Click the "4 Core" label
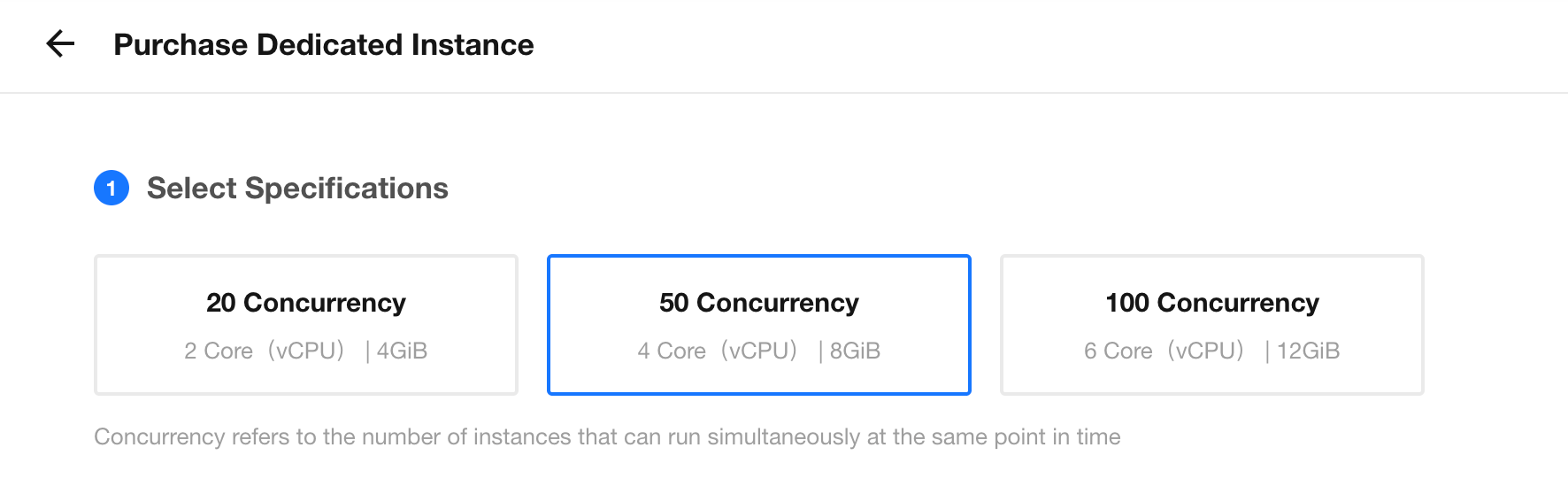This screenshot has height=494, width=1568. coord(672,351)
